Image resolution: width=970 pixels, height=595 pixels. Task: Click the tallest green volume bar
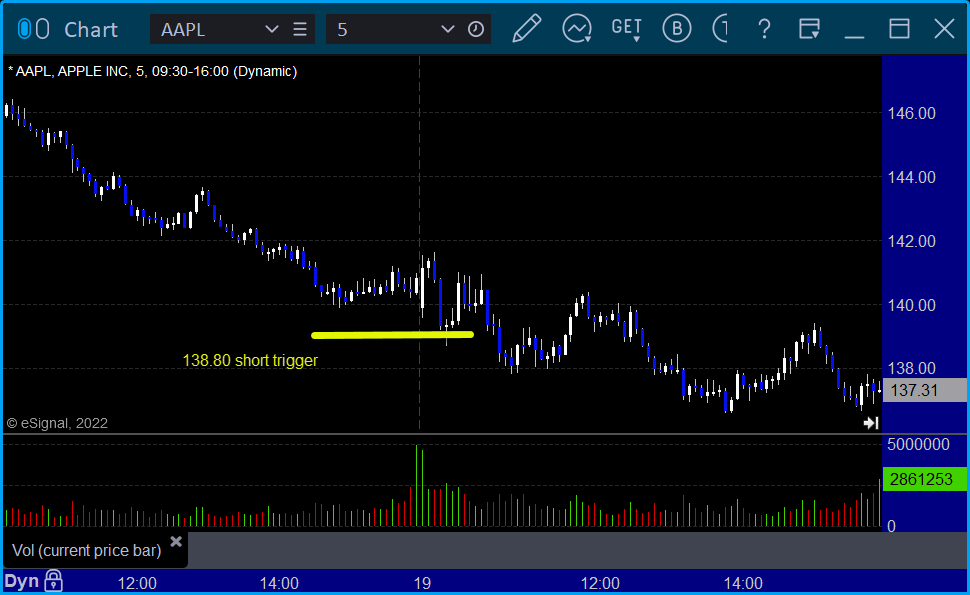pyautogui.click(x=416, y=486)
